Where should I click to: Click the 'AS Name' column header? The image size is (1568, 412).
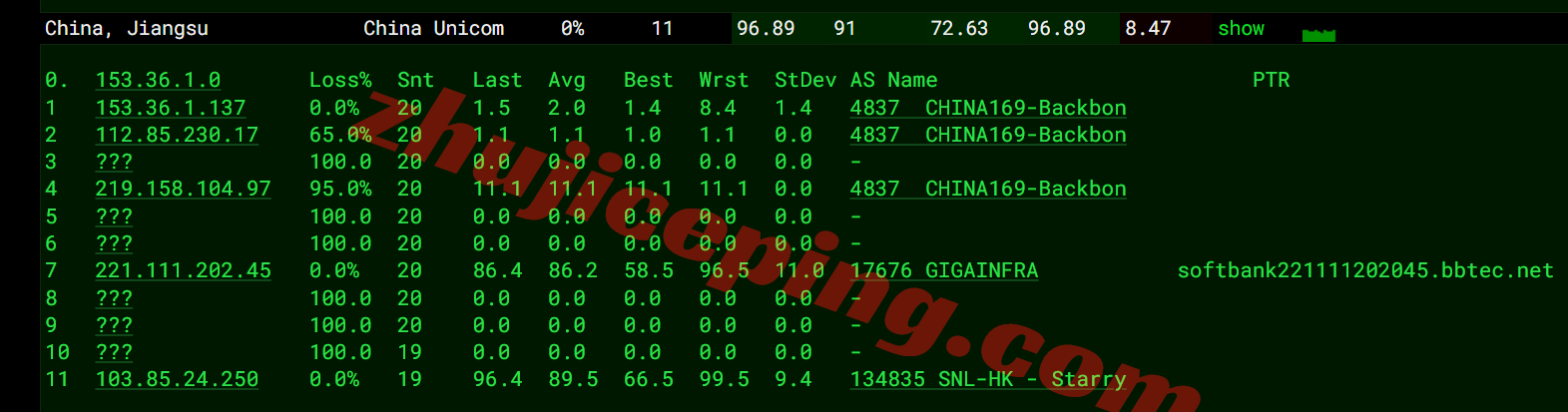pos(894,80)
